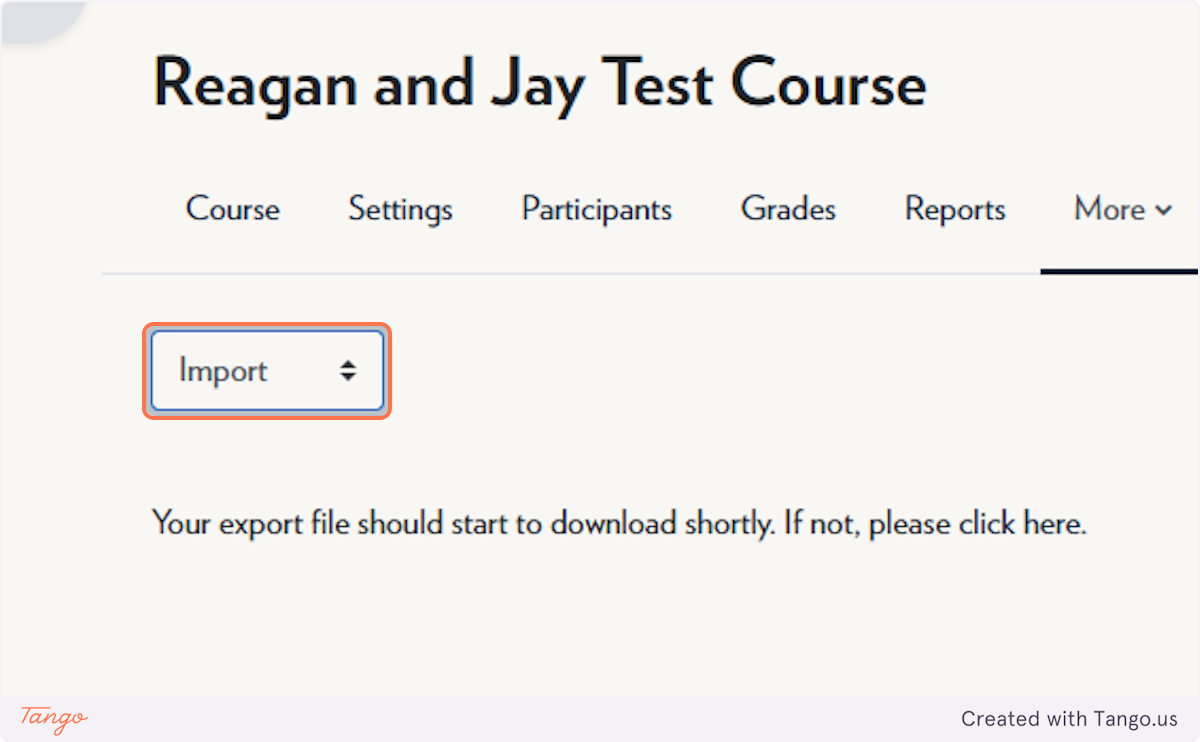Click the grey rounded shape in top-left corner
The image size is (1200, 742).
coord(38,19)
